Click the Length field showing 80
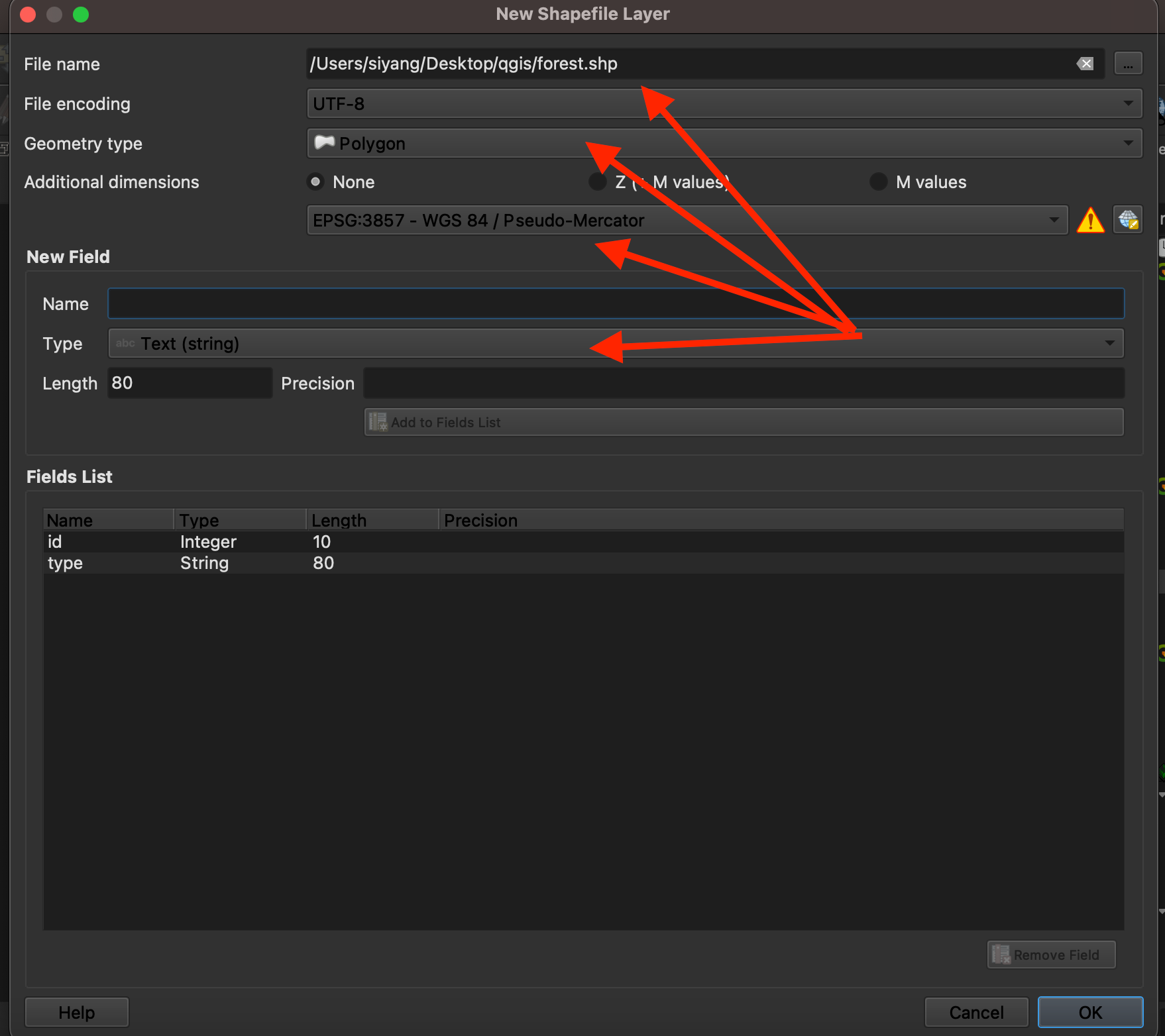The image size is (1165, 1036). [x=190, y=383]
